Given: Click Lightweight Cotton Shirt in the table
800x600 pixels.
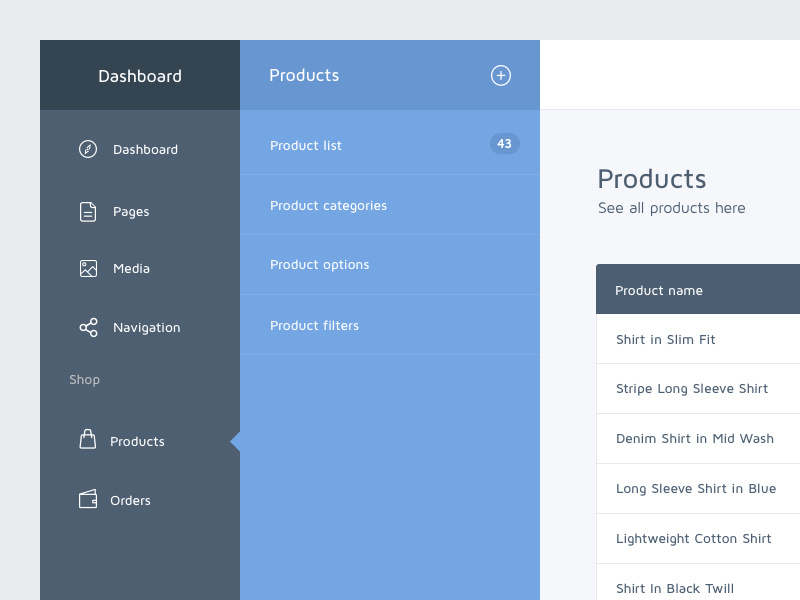Looking at the screenshot, I should 693,538.
